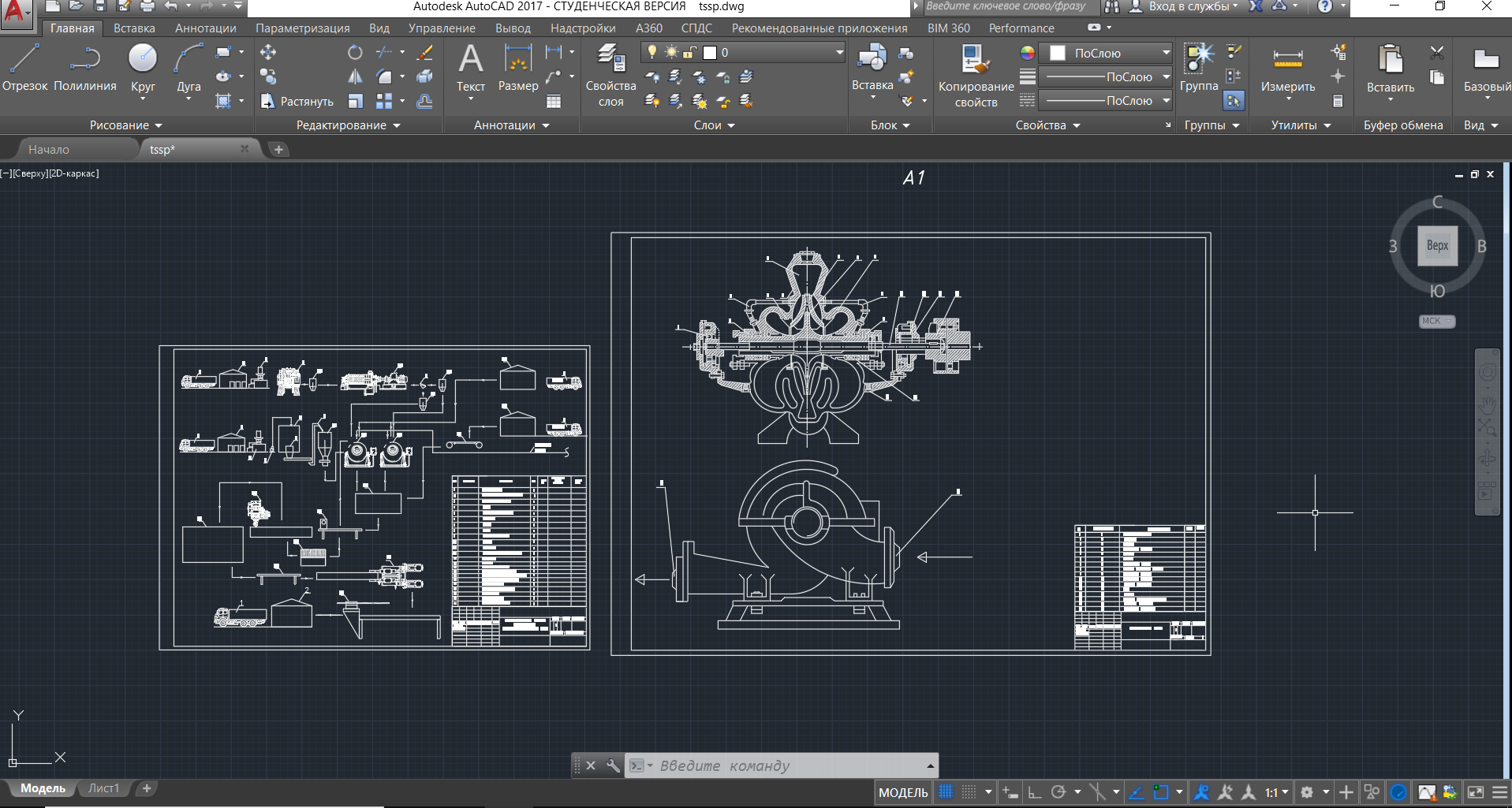Click the Scale tool icon
This screenshot has height=808, width=1512.
point(355,101)
